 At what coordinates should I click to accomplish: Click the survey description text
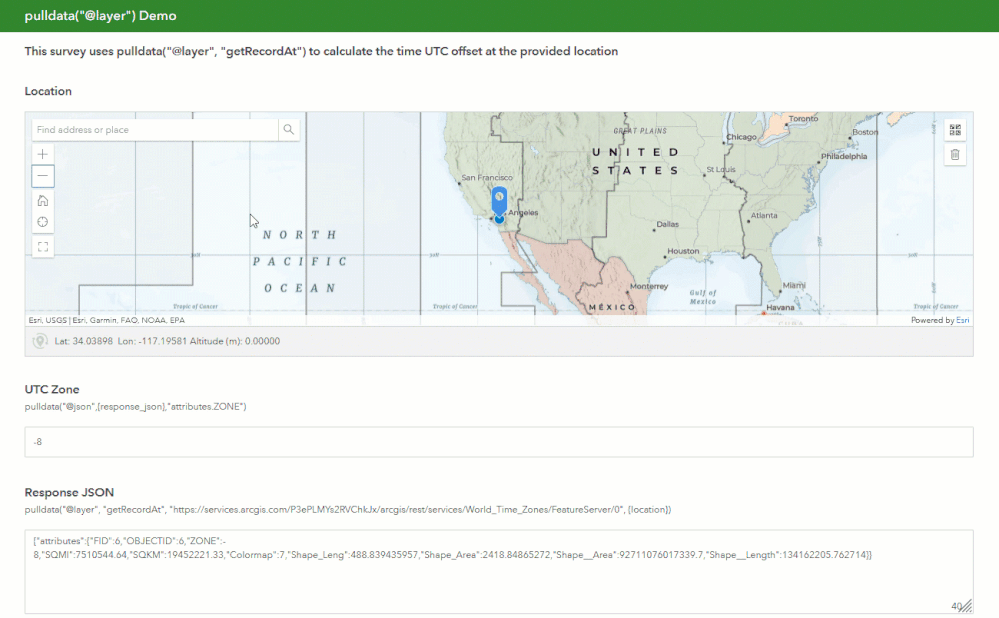321,51
